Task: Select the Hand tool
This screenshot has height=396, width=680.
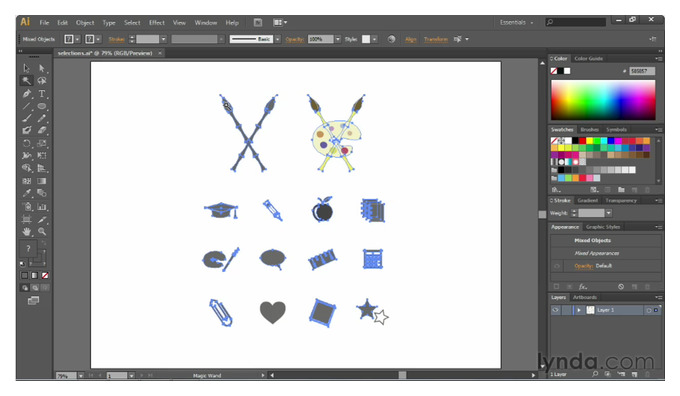Action: [26, 232]
